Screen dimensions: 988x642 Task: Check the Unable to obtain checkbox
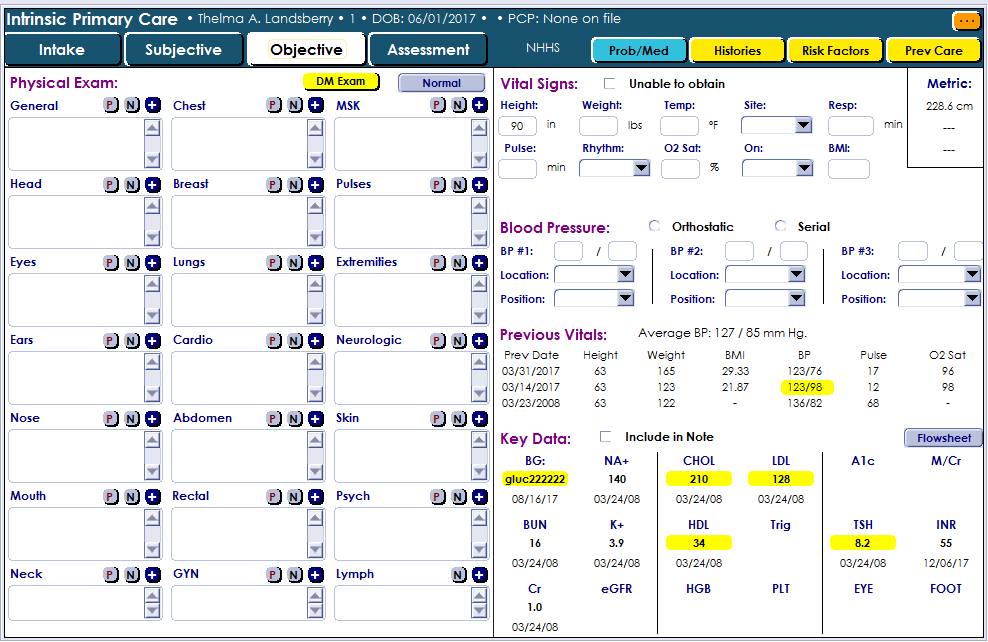(x=610, y=84)
